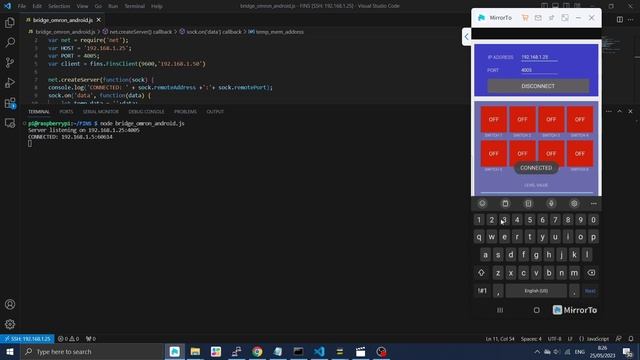Click the Windows search box

pos(92,352)
